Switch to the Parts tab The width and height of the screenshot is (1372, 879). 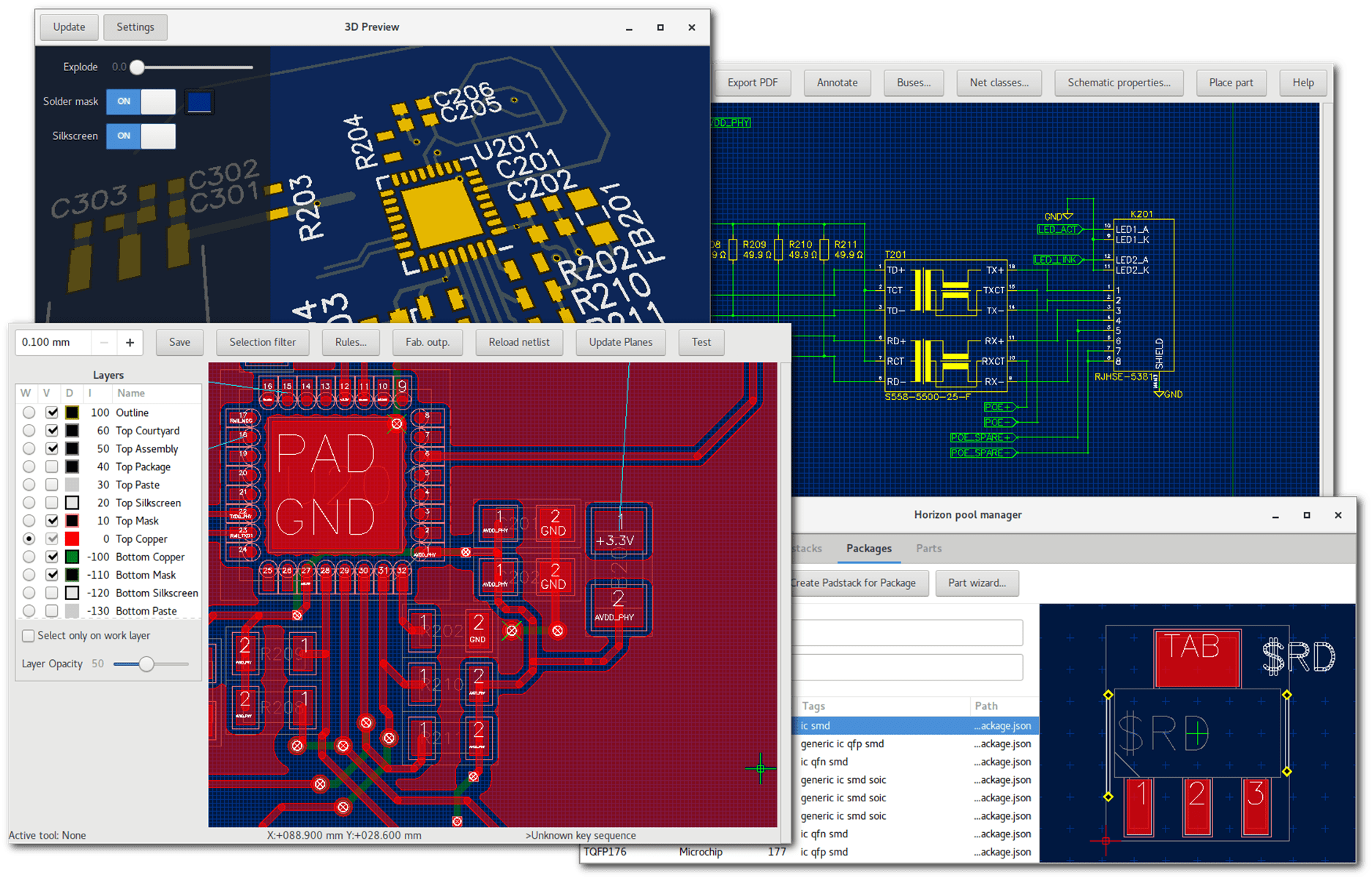(x=928, y=549)
